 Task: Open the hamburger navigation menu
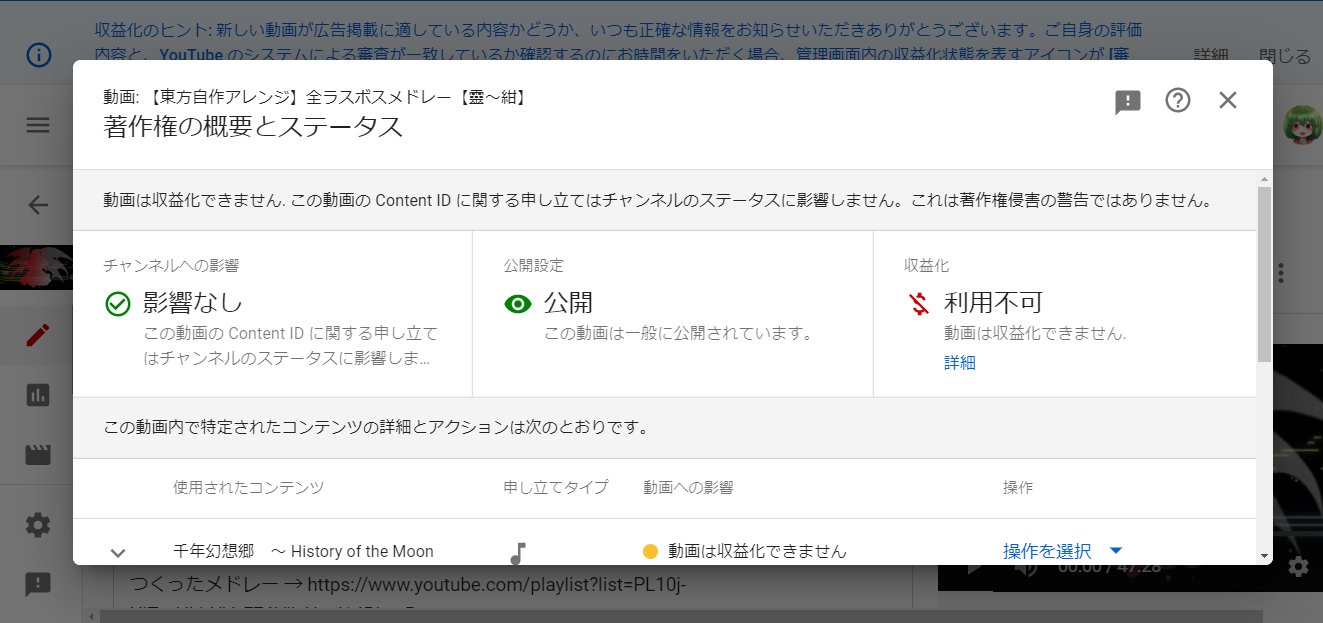(37, 124)
